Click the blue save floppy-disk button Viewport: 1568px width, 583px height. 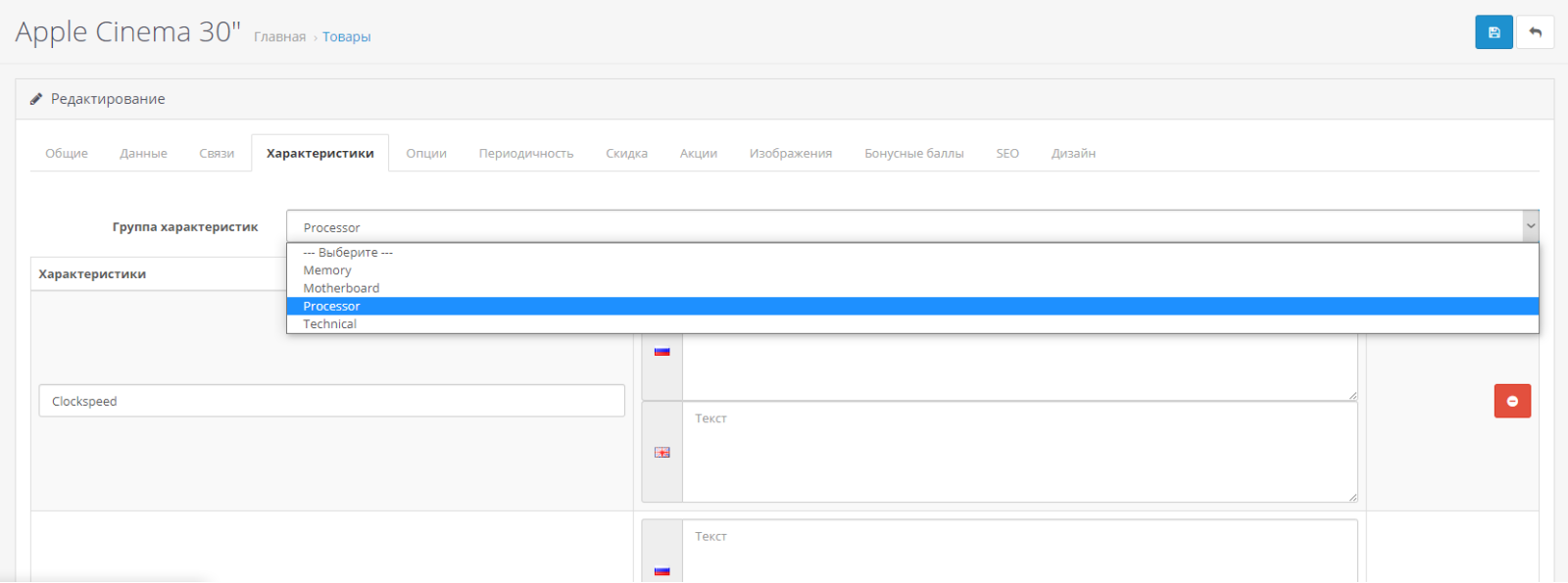click(1494, 32)
